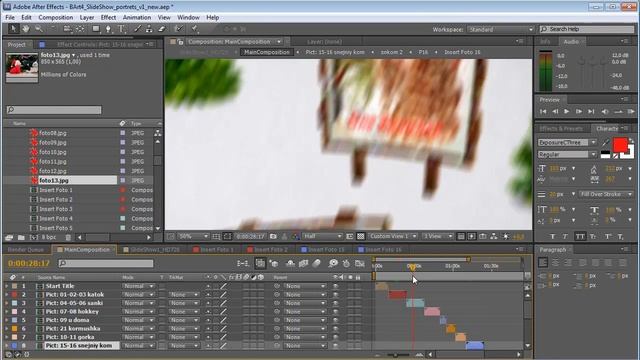Jump to last frame in Preview
This screenshot has height=360, width=640.
[591, 111]
